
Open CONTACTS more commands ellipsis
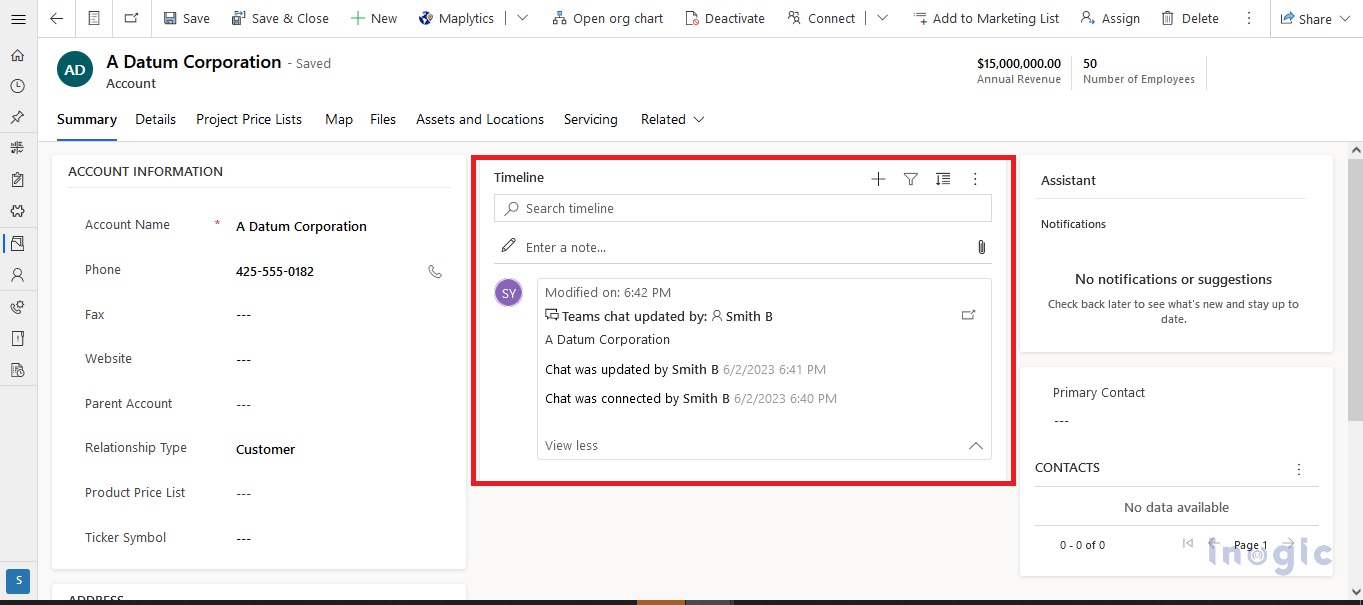point(1299,469)
